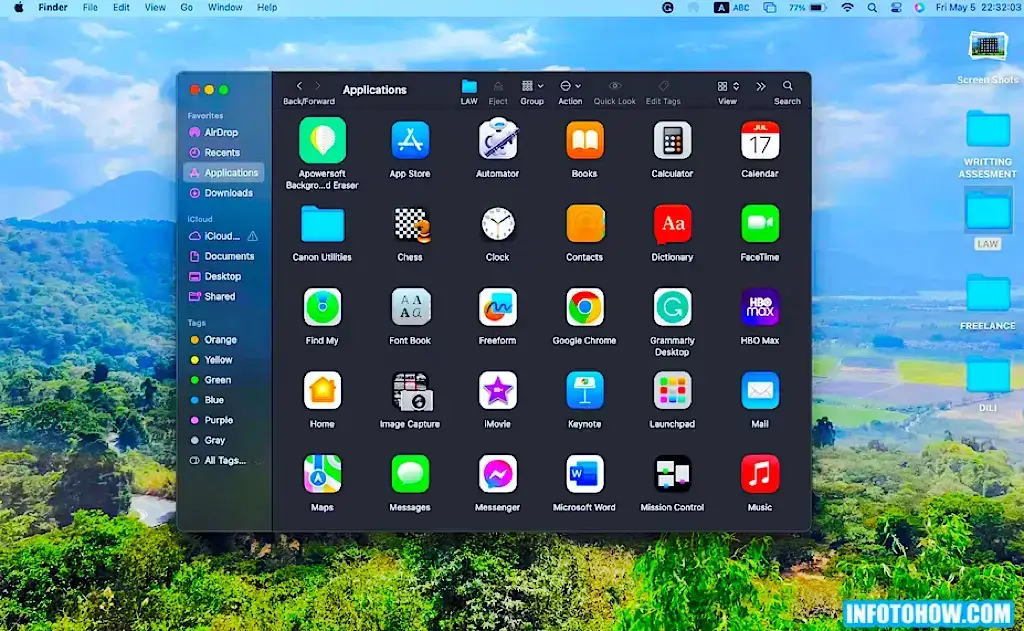Open the LAW folder toolbar shortcut
Screen dimensions: 1024x631
pos(469,86)
